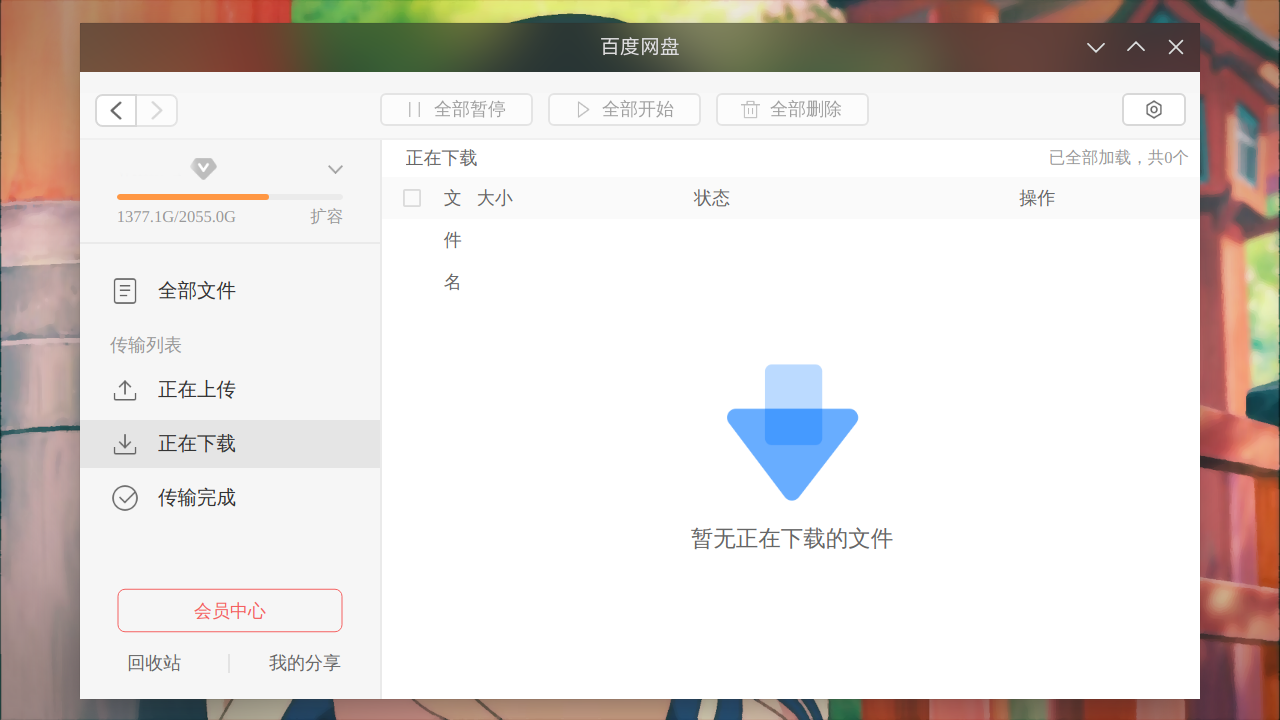The width and height of the screenshot is (1280, 720).
Task: Click the download icon beside 正在下载
Action: [x=125, y=444]
